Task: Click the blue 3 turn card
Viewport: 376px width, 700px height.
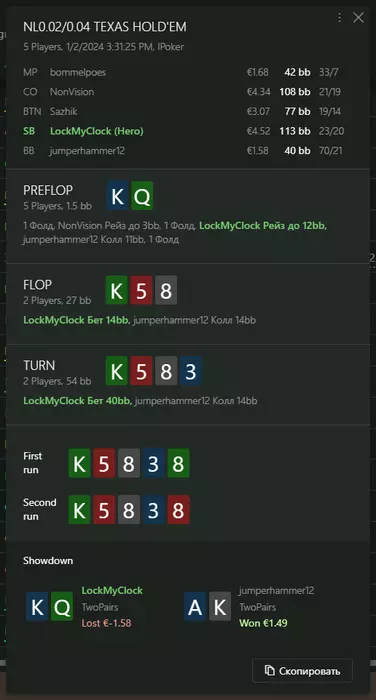Action: [191, 371]
